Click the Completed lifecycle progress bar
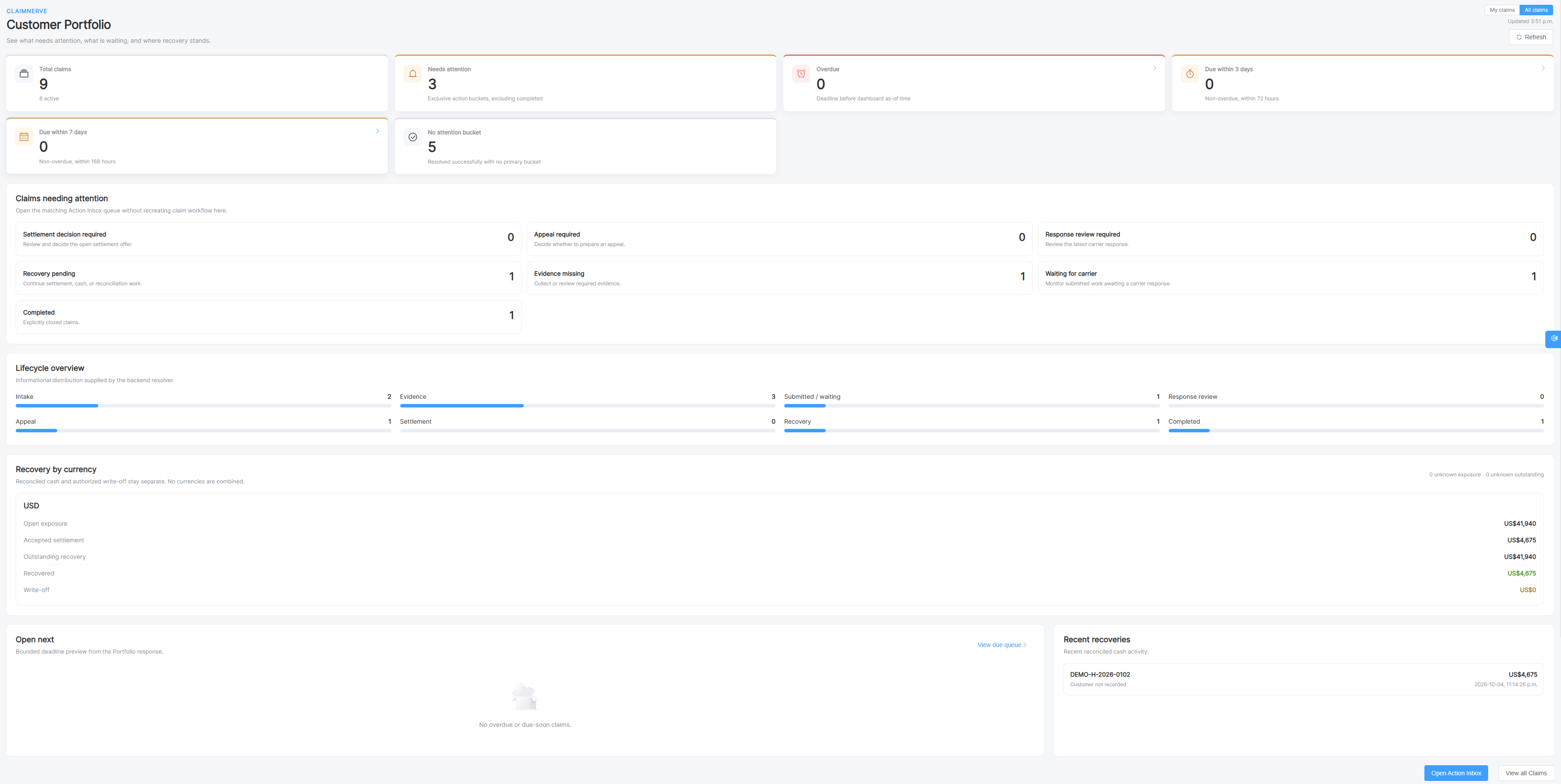The image size is (1561, 784). tap(1355, 431)
